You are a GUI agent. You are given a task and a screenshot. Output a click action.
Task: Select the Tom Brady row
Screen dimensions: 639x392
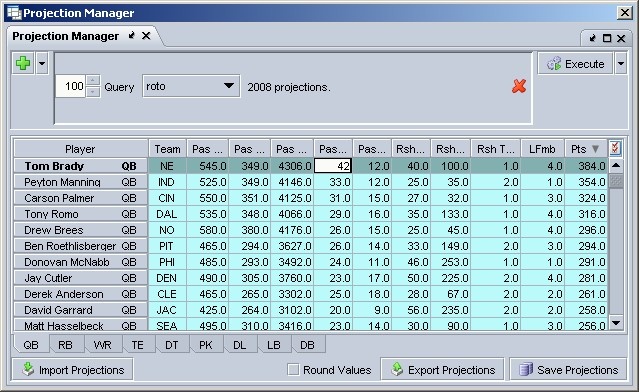[311, 166]
